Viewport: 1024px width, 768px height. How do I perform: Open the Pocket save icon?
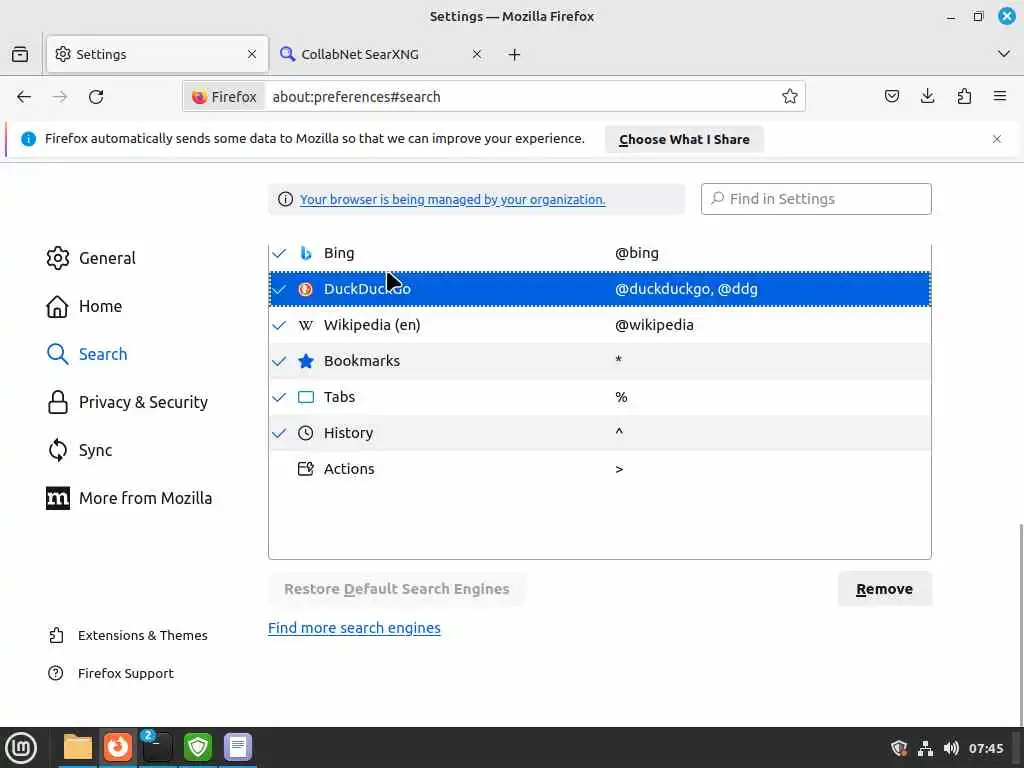[891, 97]
